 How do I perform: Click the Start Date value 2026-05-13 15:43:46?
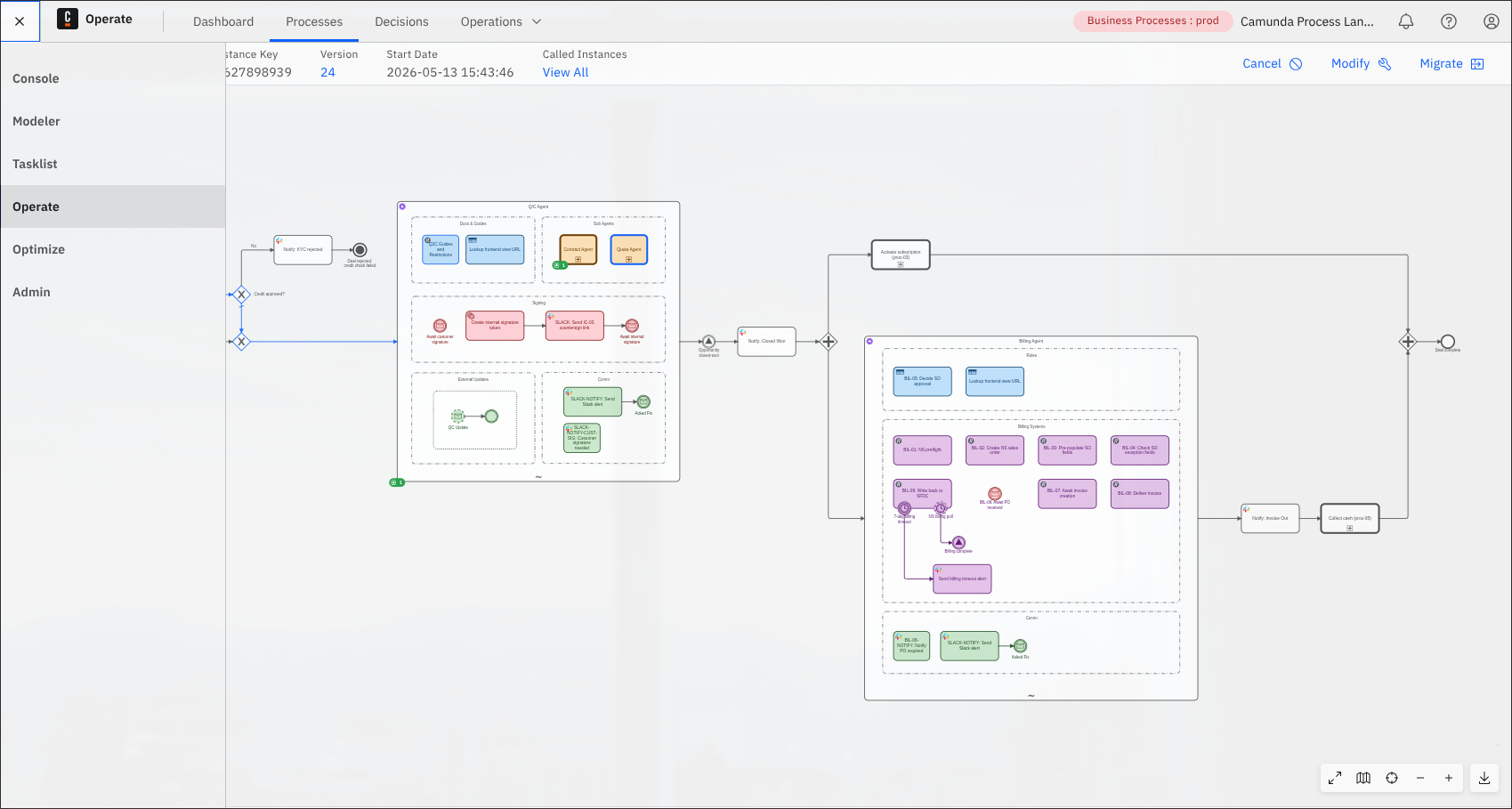(450, 73)
